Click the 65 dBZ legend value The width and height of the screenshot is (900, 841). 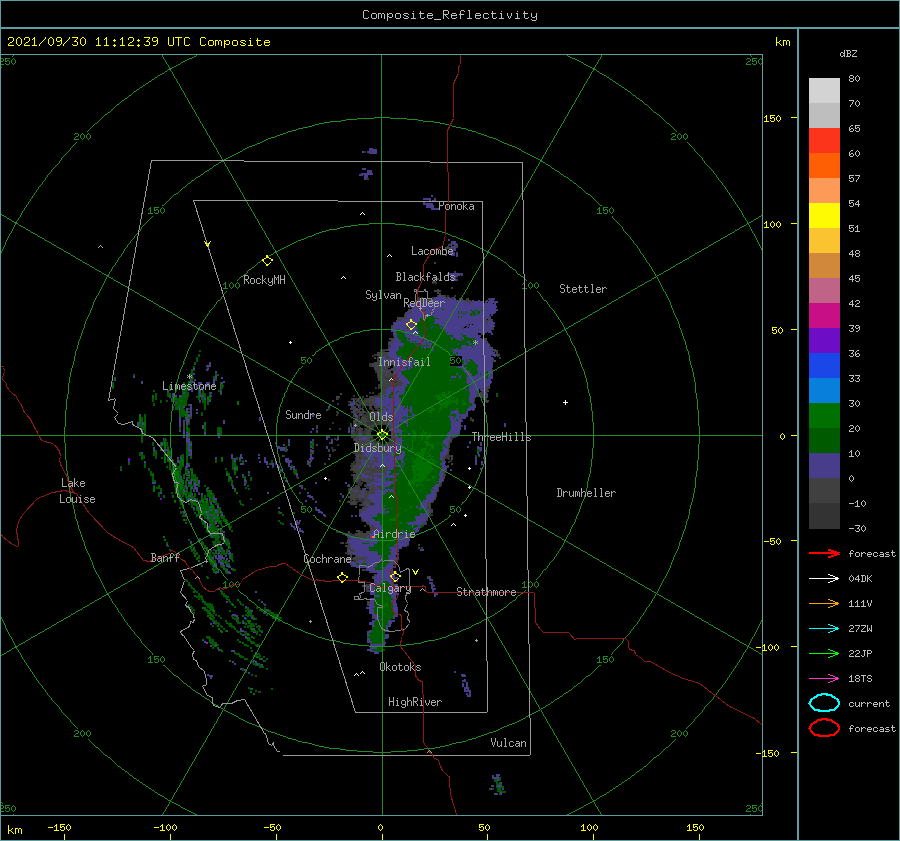(854, 129)
